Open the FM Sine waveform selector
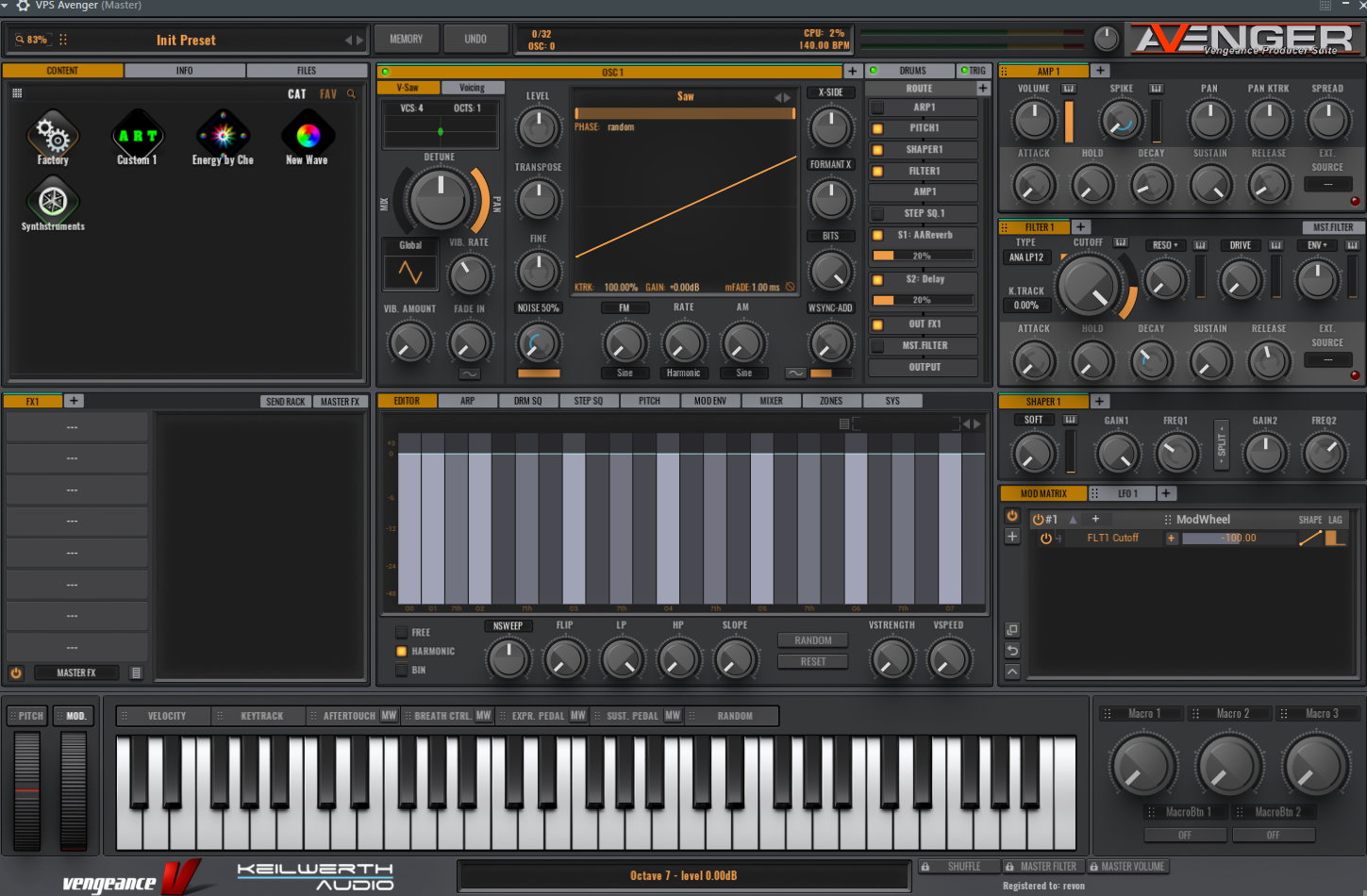 (x=625, y=373)
